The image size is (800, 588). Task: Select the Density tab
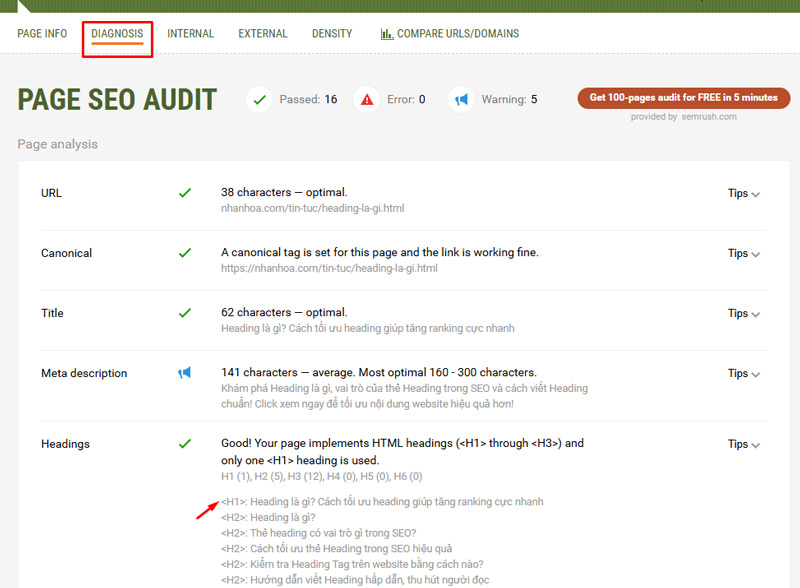(x=332, y=34)
